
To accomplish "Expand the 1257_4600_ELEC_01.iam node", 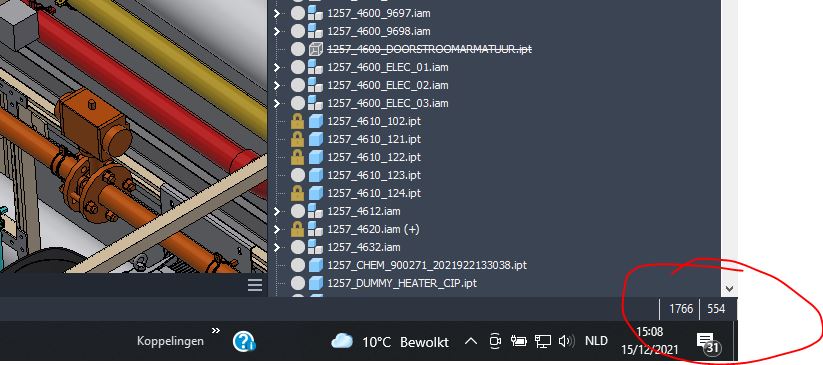I will (277, 67).
